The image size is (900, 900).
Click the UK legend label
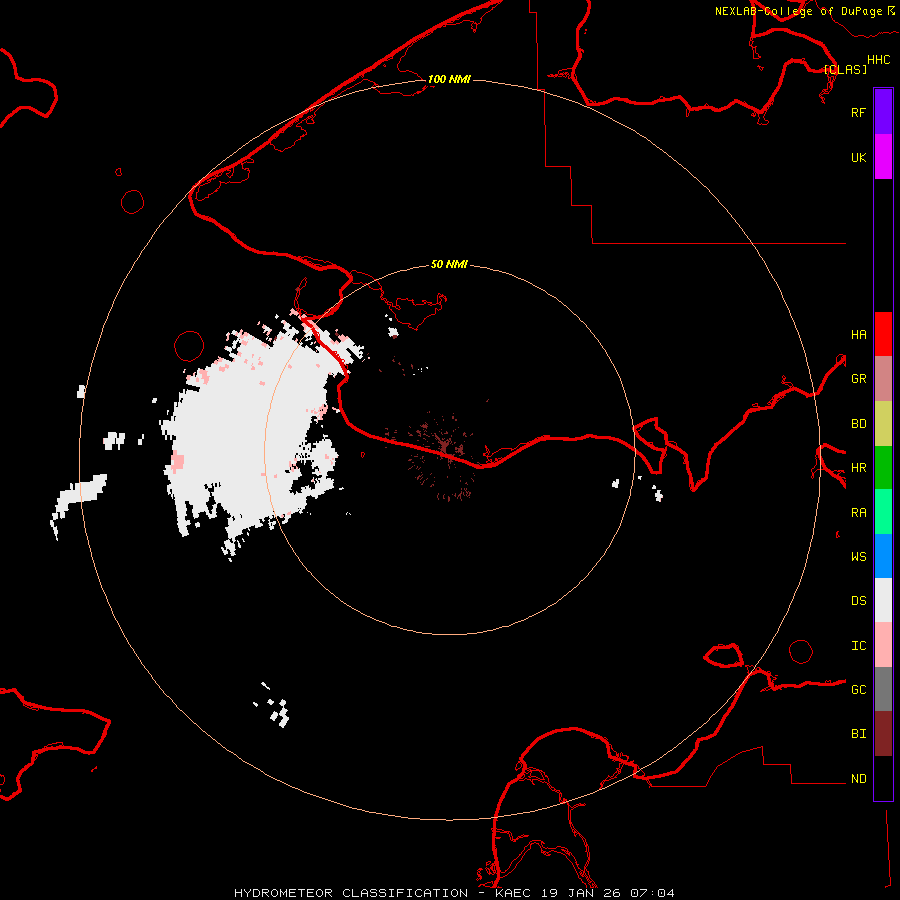[x=858, y=157]
